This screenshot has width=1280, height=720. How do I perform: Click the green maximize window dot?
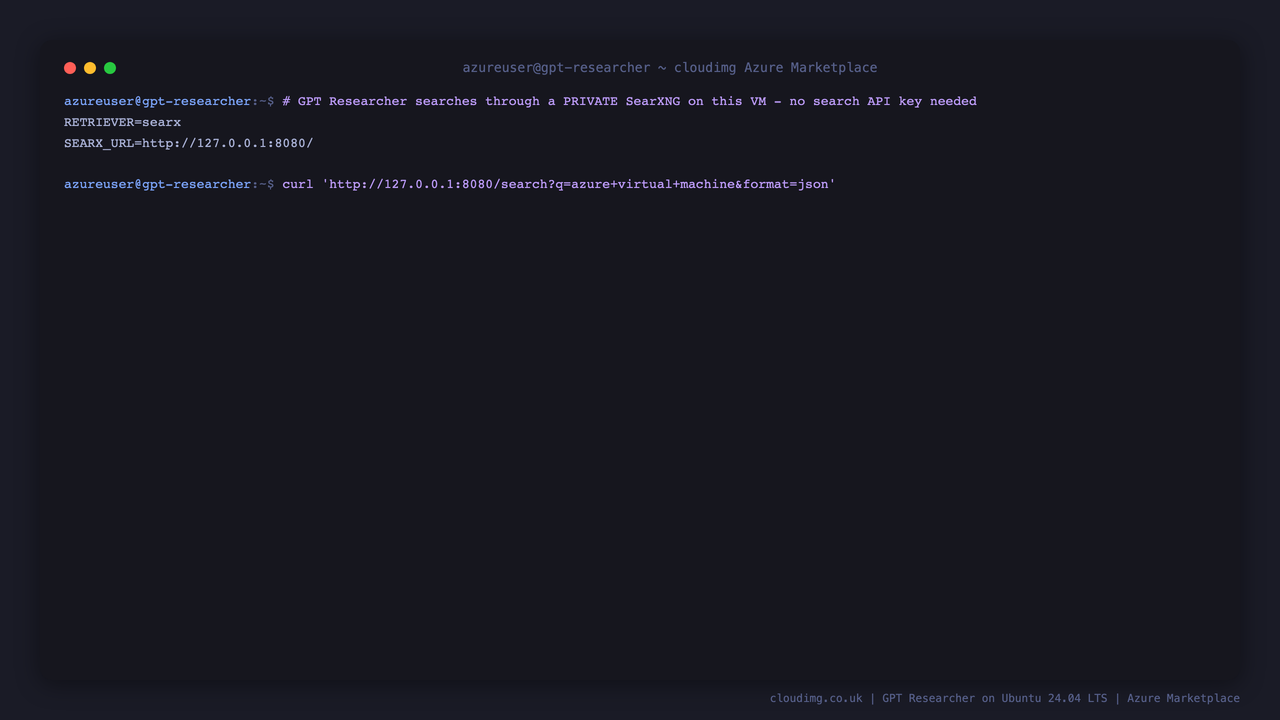pos(110,68)
